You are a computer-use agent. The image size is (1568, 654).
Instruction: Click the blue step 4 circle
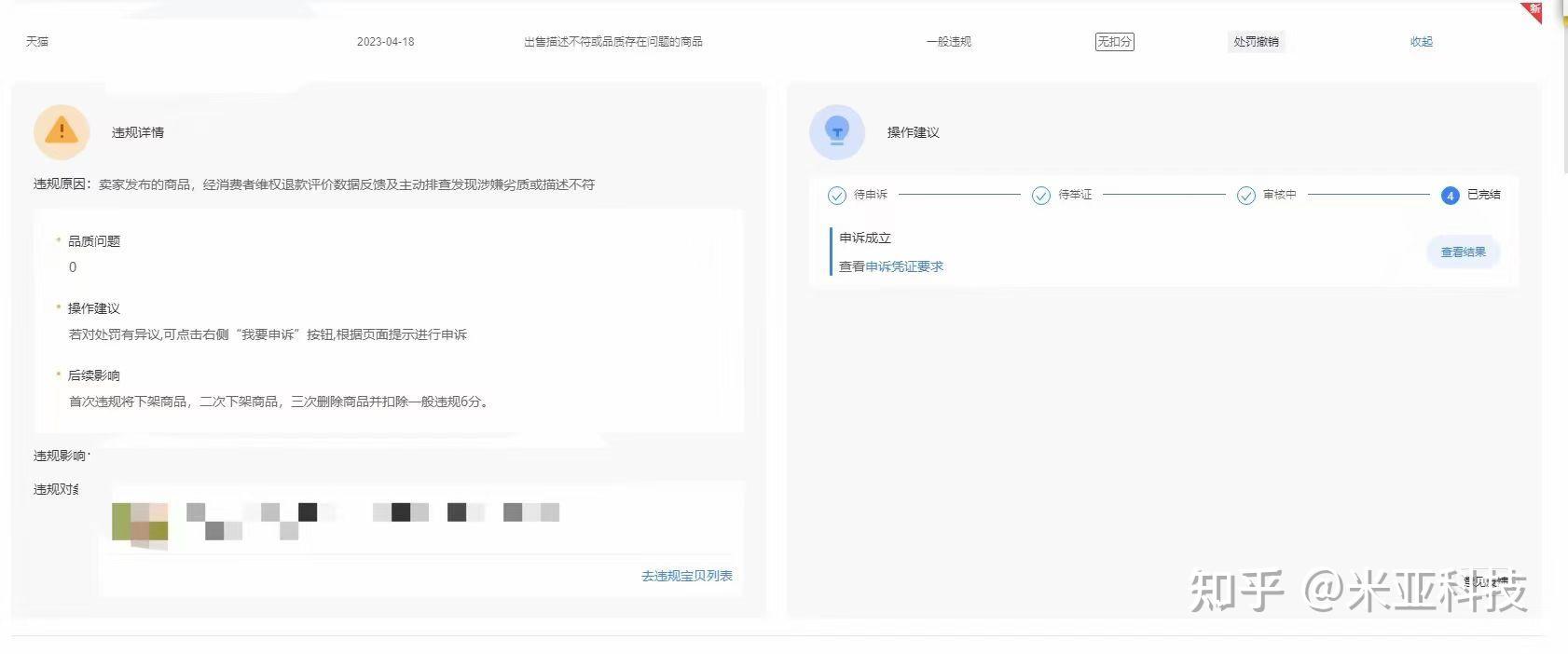point(1450,196)
